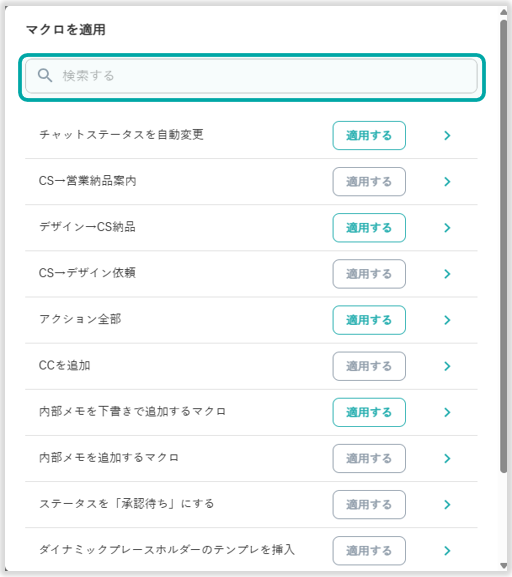Apply the アクション全部 macro

click(369, 320)
